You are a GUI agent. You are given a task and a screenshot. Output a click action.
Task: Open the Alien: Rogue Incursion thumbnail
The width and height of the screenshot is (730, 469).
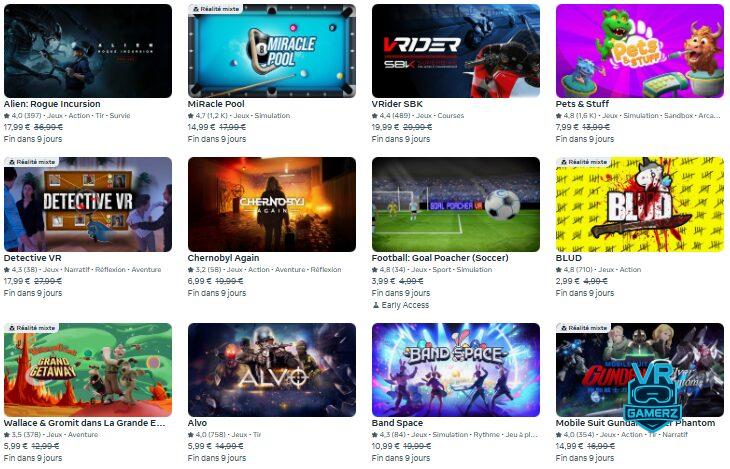tap(88, 51)
